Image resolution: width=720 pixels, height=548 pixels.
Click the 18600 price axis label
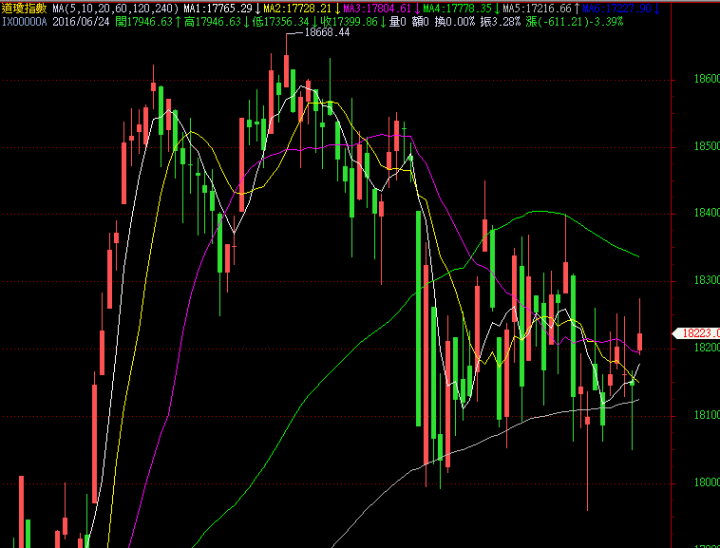click(707, 79)
